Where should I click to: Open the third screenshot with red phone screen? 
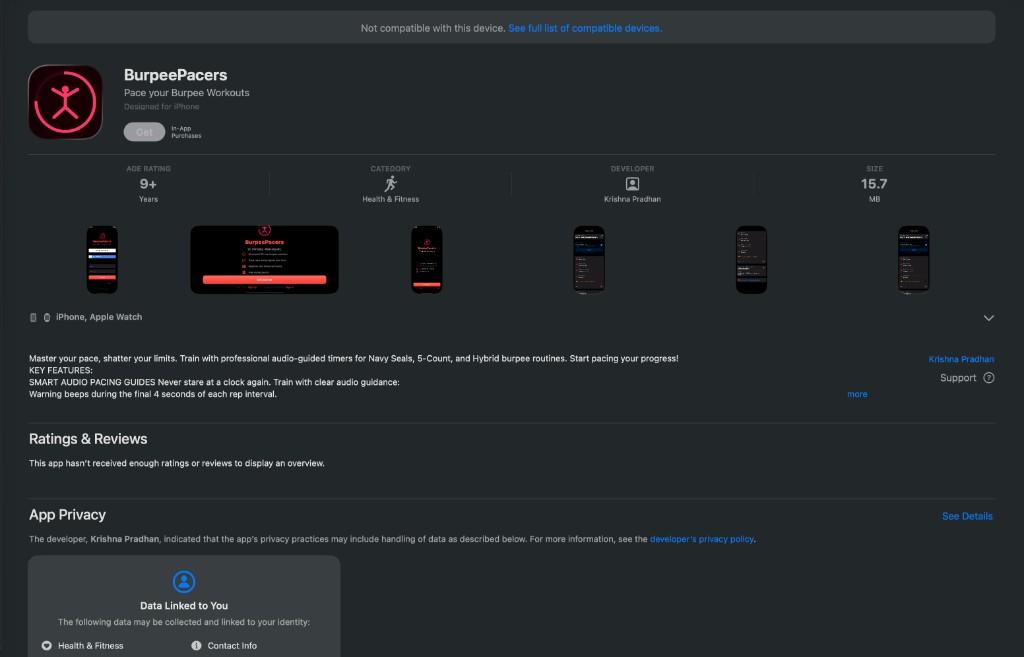427,260
